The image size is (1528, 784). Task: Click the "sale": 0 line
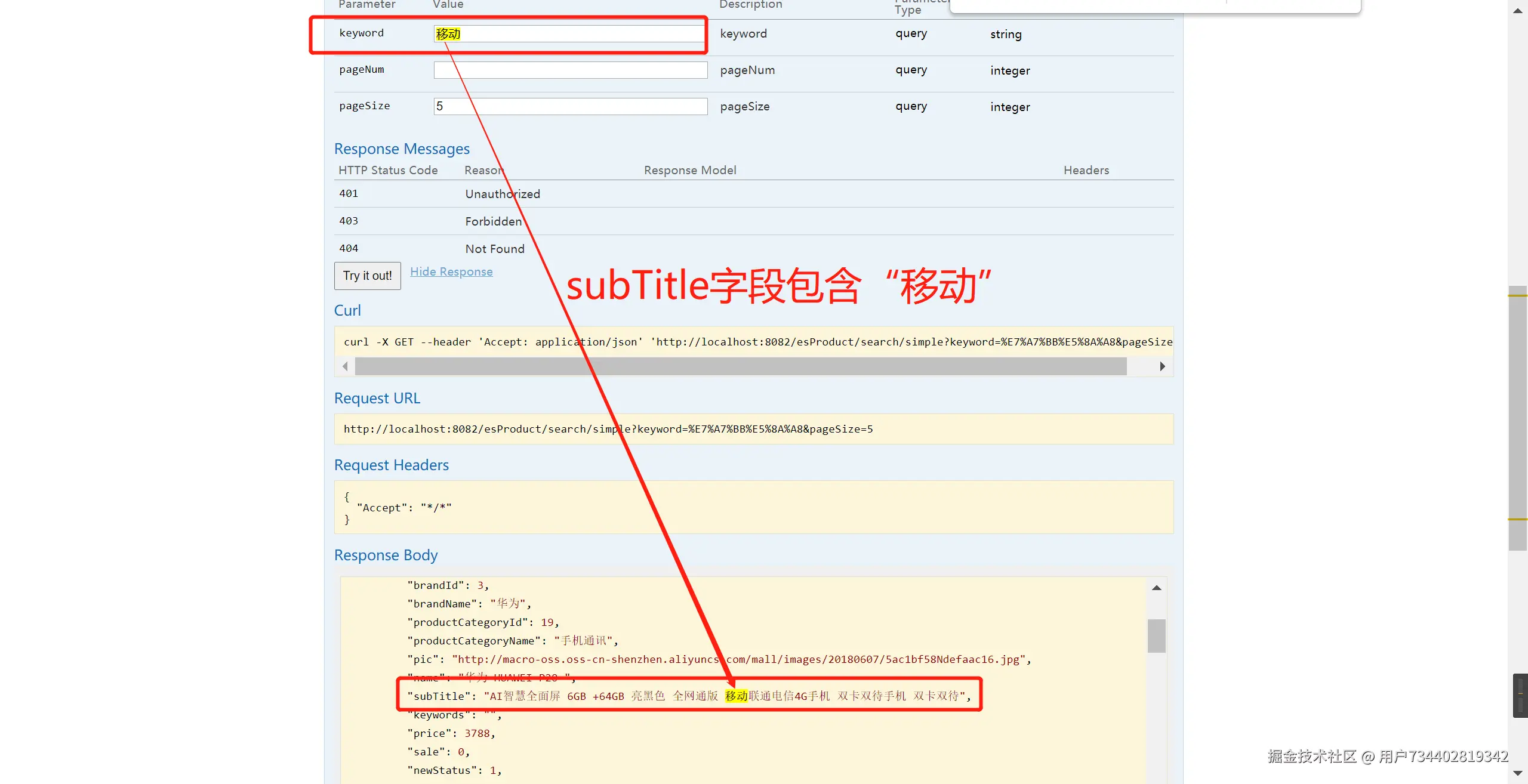point(439,752)
